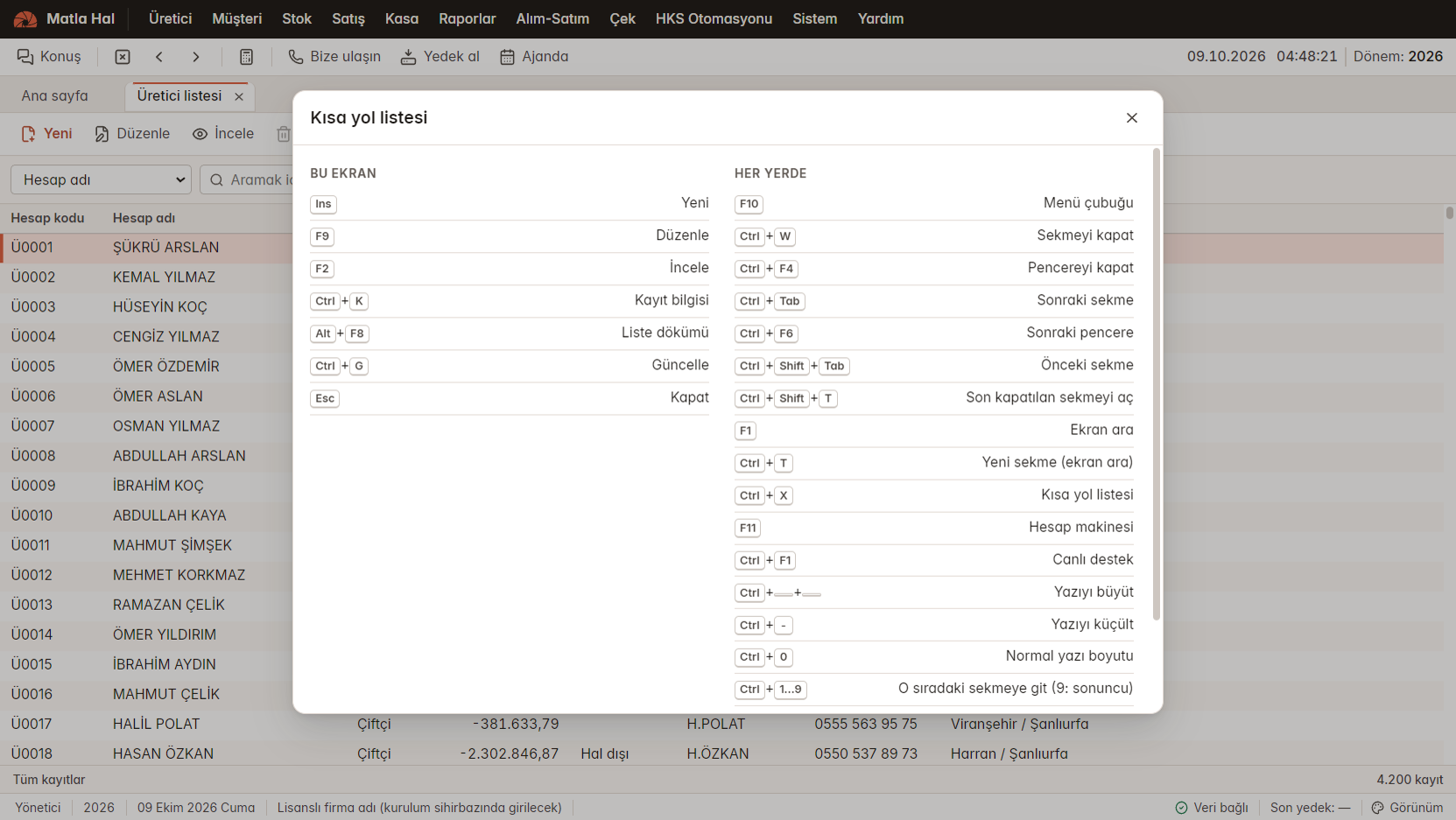Switch to the Ana sayfa tab
Viewport: 1456px width, 820px height.
coord(54,96)
